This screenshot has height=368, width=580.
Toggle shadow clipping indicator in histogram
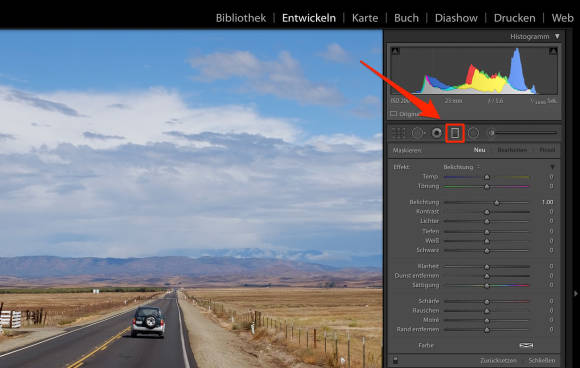[x=395, y=51]
